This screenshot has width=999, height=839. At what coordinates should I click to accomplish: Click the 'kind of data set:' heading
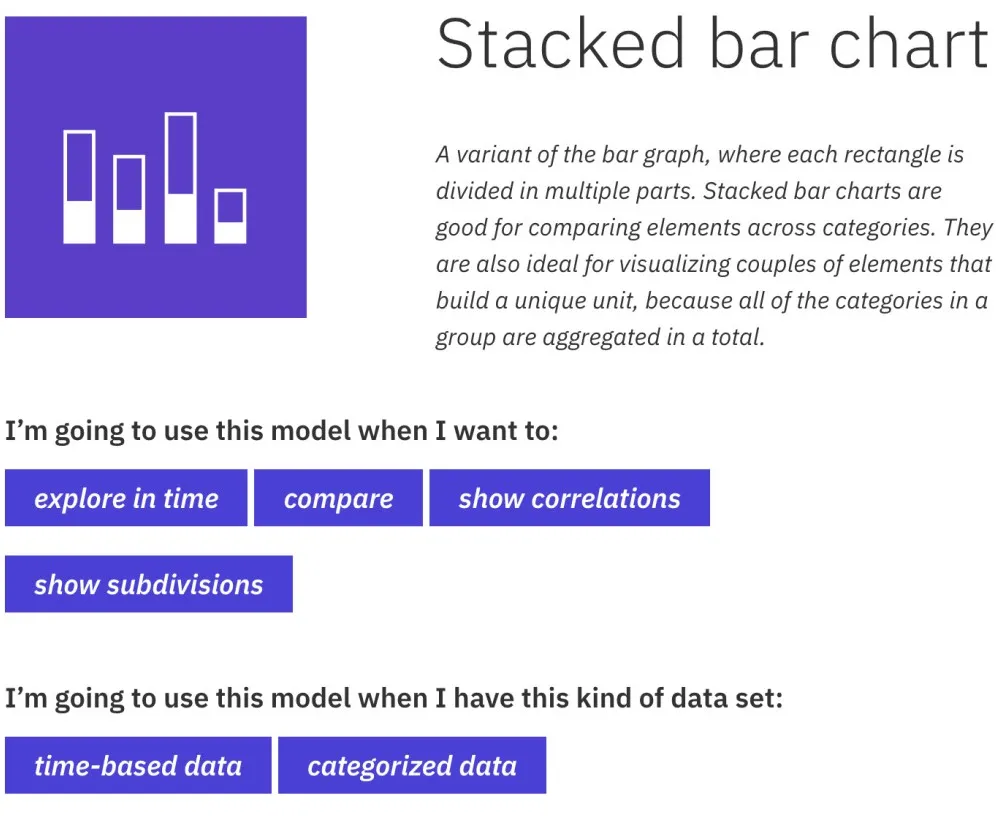394,699
